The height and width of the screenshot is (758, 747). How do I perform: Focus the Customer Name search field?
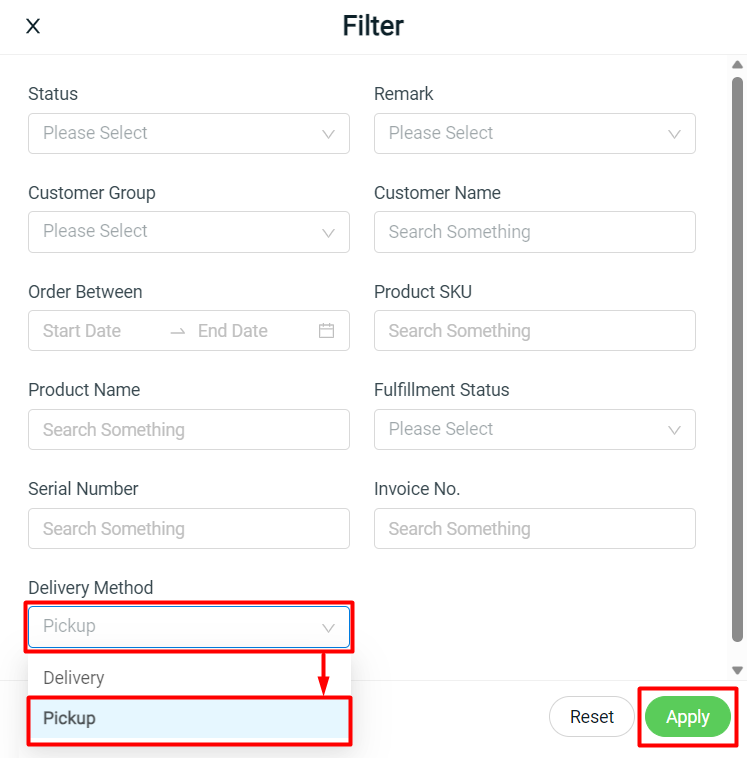535,232
